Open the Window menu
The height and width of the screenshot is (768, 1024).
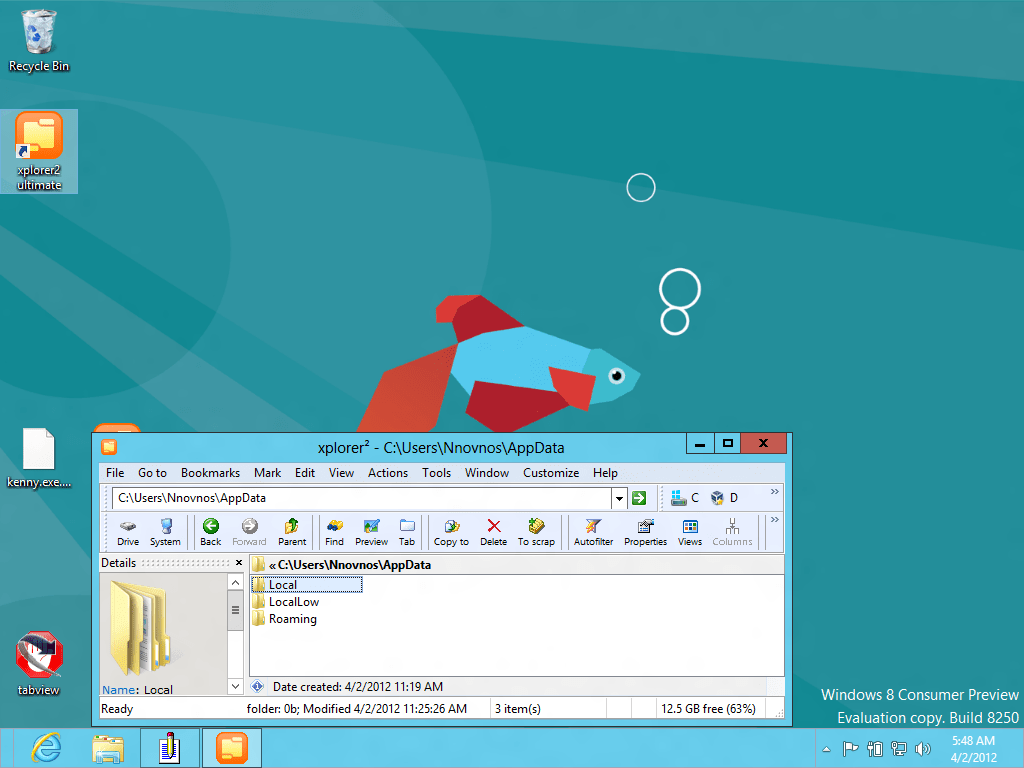(487, 473)
